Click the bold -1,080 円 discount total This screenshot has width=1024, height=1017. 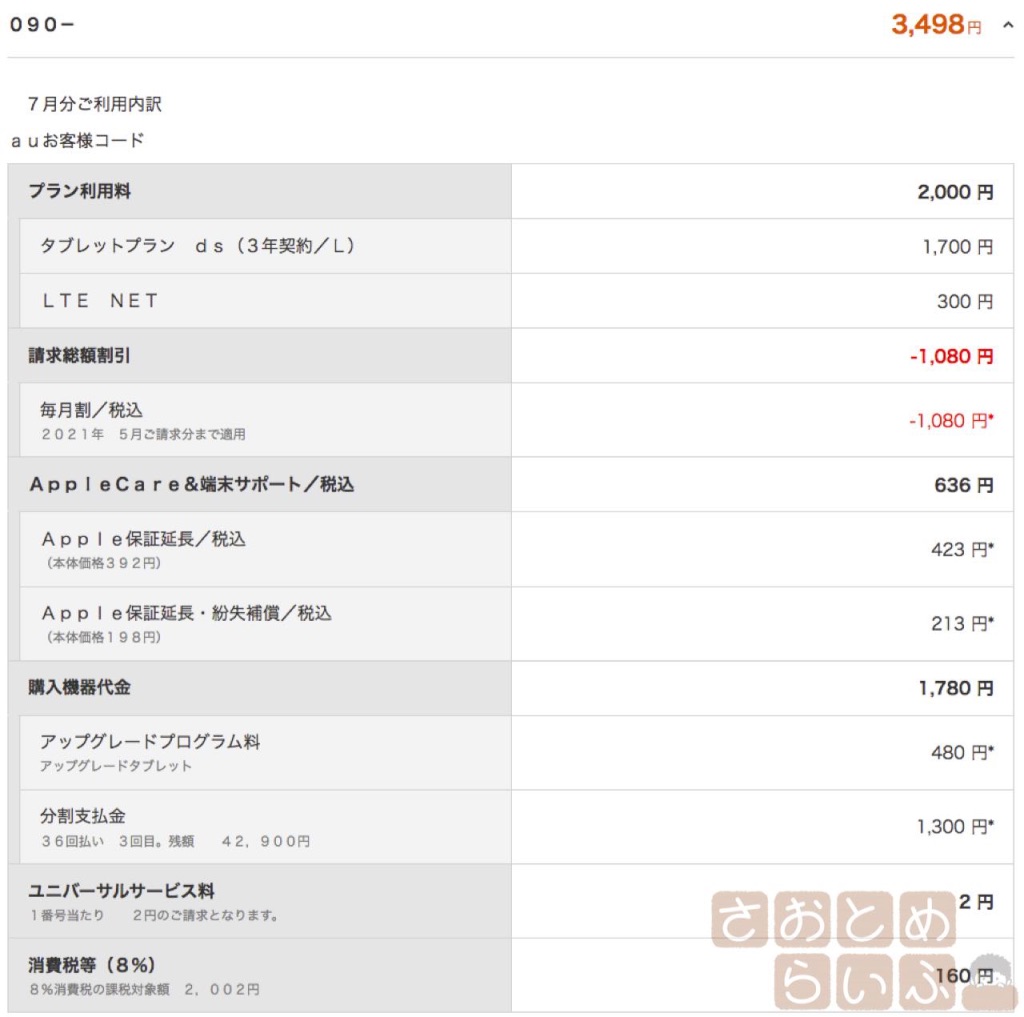(x=952, y=356)
